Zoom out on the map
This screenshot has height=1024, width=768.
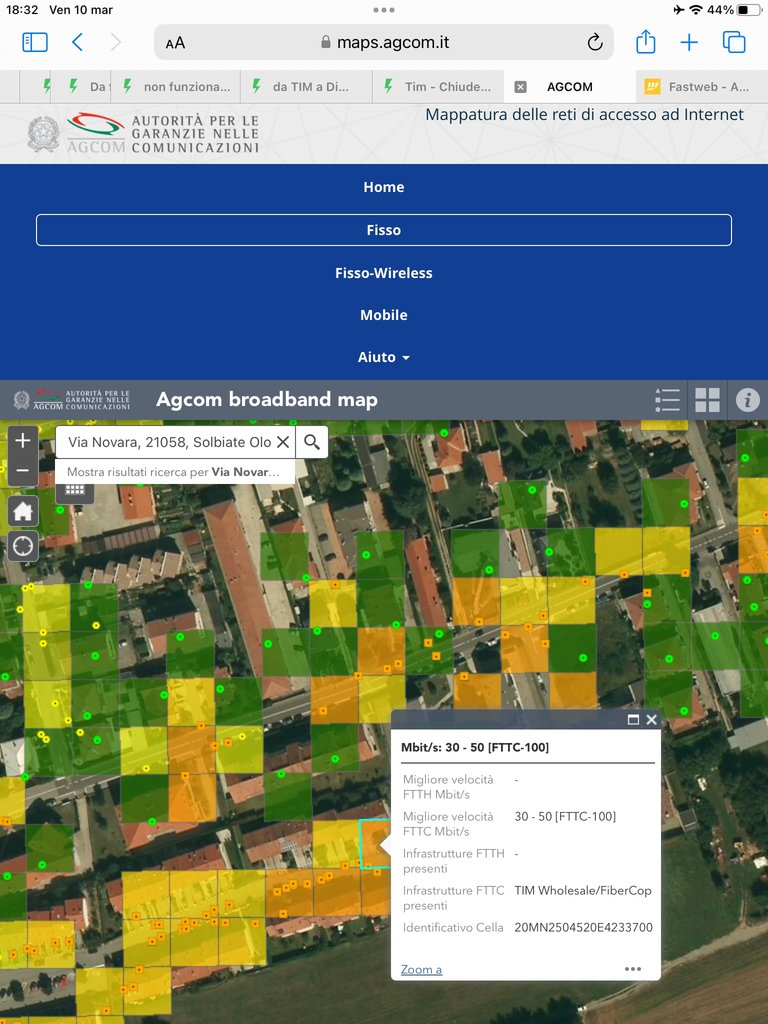pyautogui.click(x=23, y=470)
